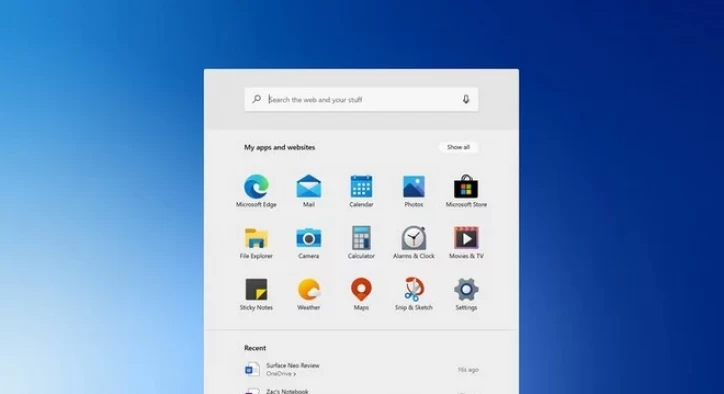
Task: Open recent Surface Neo Review document
Action: click(361, 369)
